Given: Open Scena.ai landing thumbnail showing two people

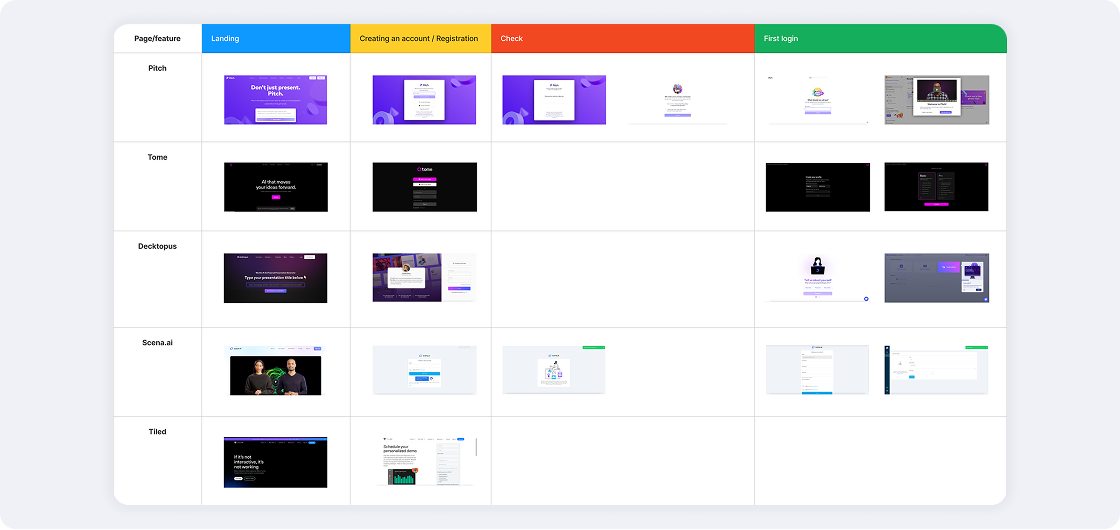Looking at the screenshot, I should pos(276,370).
